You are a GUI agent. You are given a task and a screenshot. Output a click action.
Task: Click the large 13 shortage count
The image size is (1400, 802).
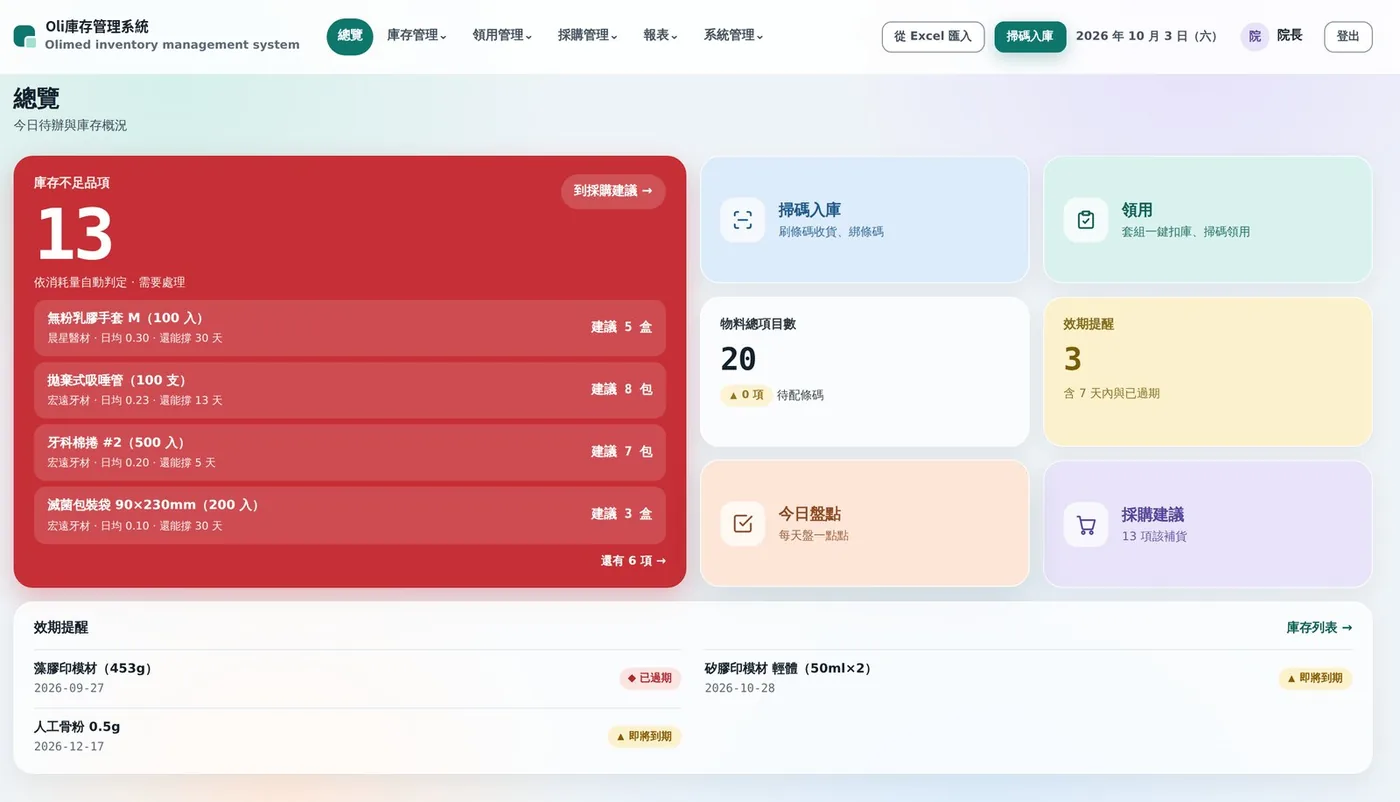(x=74, y=235)
